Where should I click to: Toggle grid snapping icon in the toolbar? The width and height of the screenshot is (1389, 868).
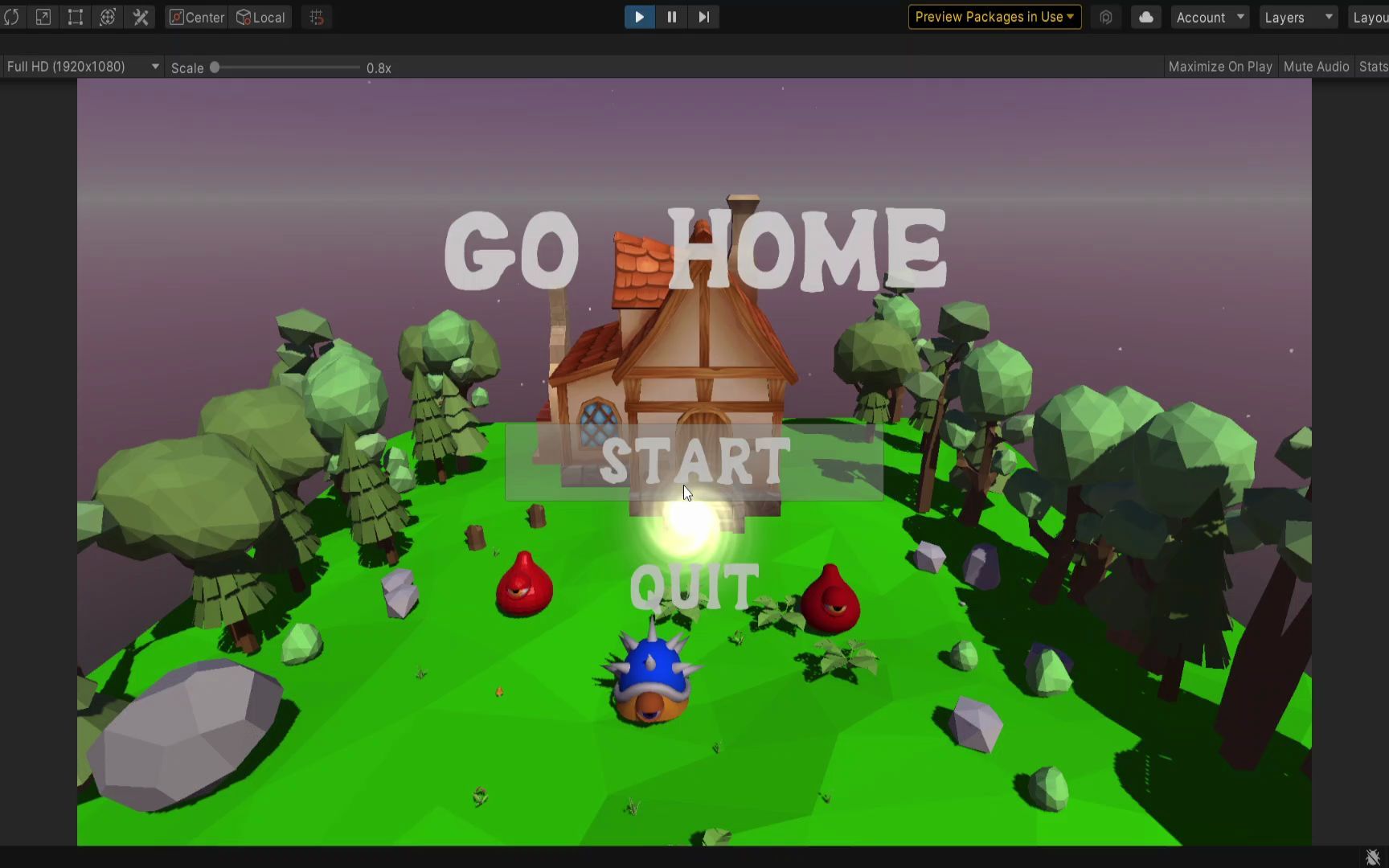[x=316, y=17]
